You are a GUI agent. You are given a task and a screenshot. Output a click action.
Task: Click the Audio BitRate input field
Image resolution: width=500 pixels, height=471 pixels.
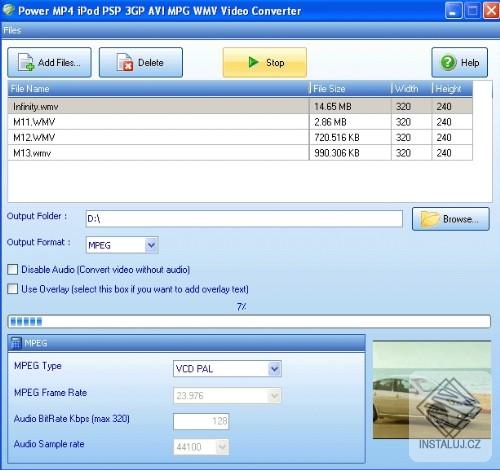(x=201, y=421)
